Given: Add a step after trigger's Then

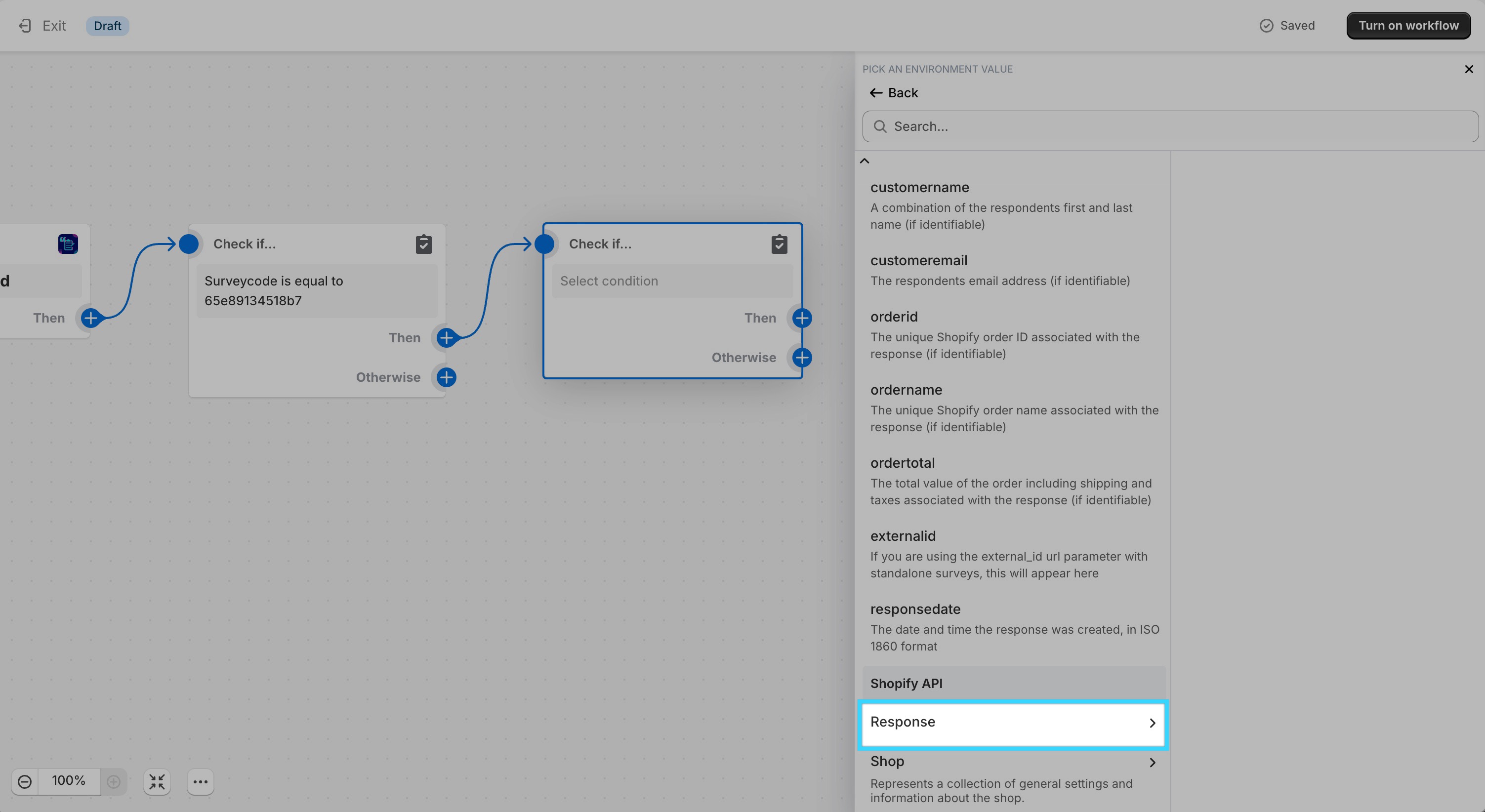Looking at the screenshot, I should [90, 318].
